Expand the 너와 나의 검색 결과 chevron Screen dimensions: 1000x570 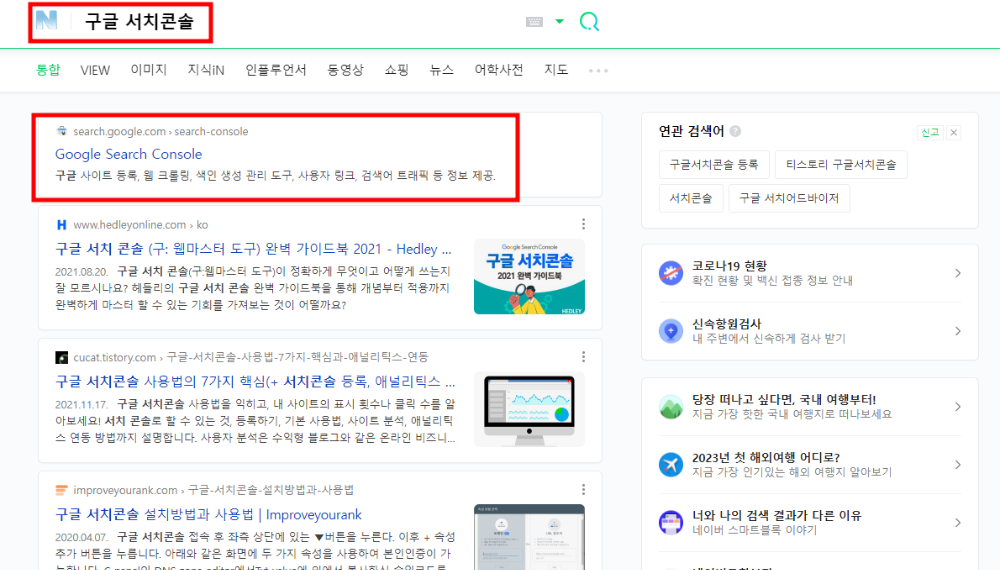957,522
